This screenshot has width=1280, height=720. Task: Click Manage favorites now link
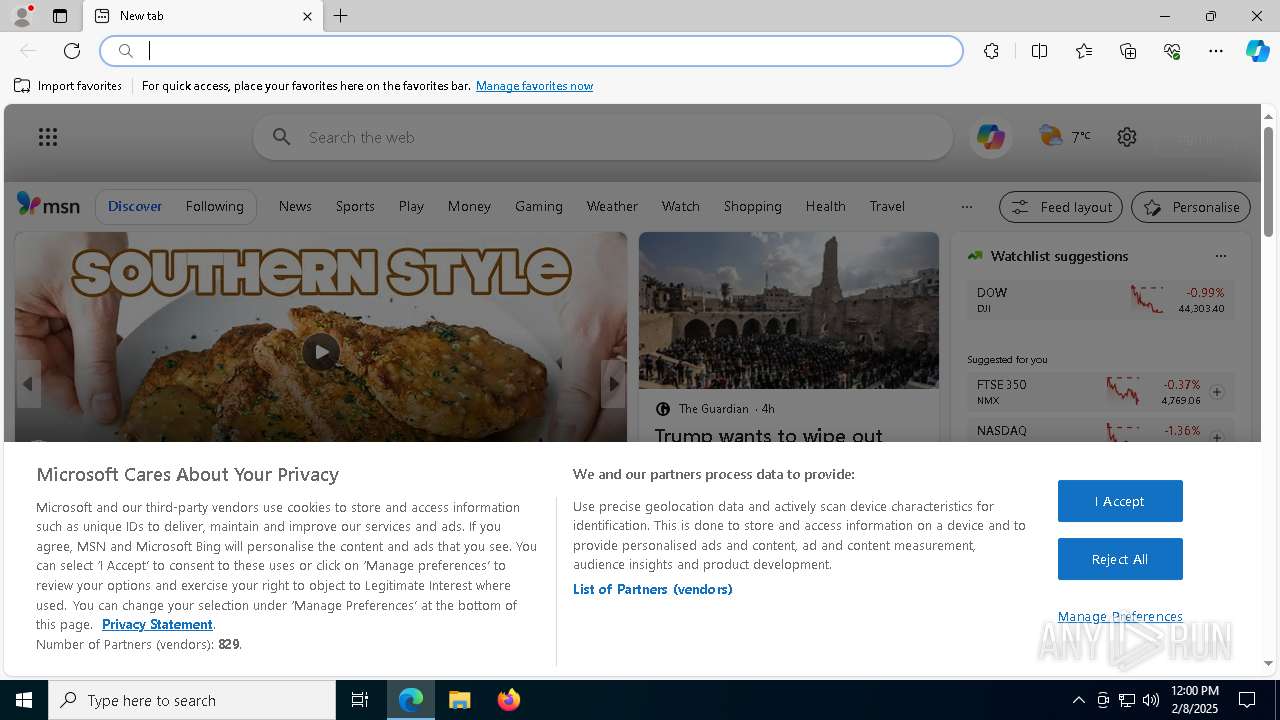coord(534,86)
